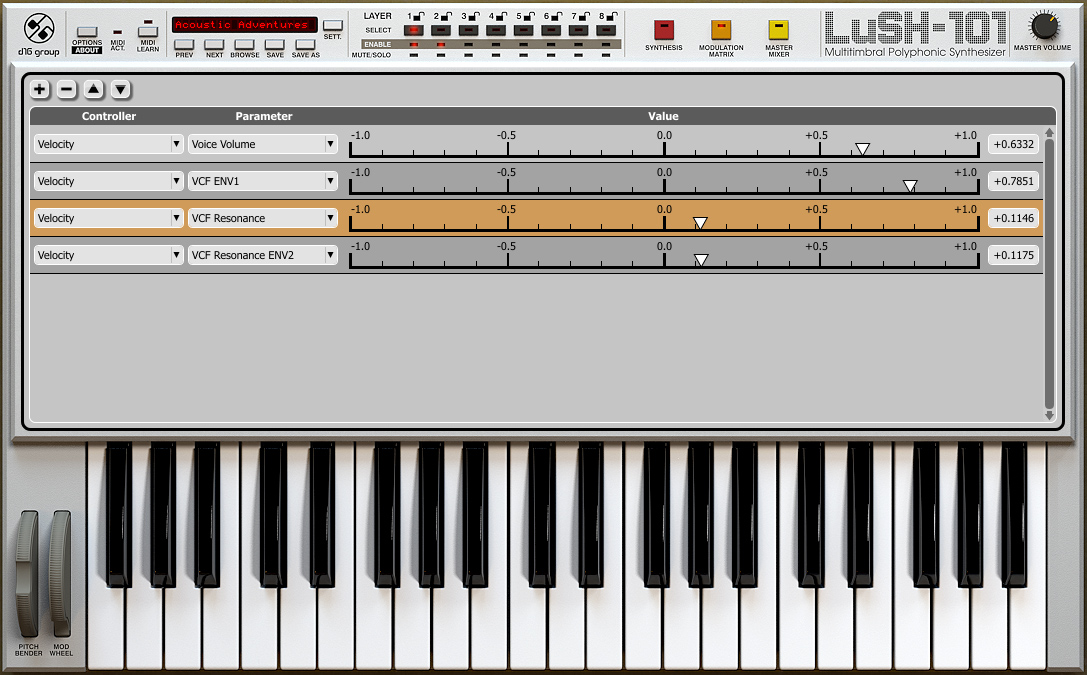This screenshot has width=1087, height=675.
Task: Open the red Synthesis view button
Action: pyautogui.click(x=663, y=30)
